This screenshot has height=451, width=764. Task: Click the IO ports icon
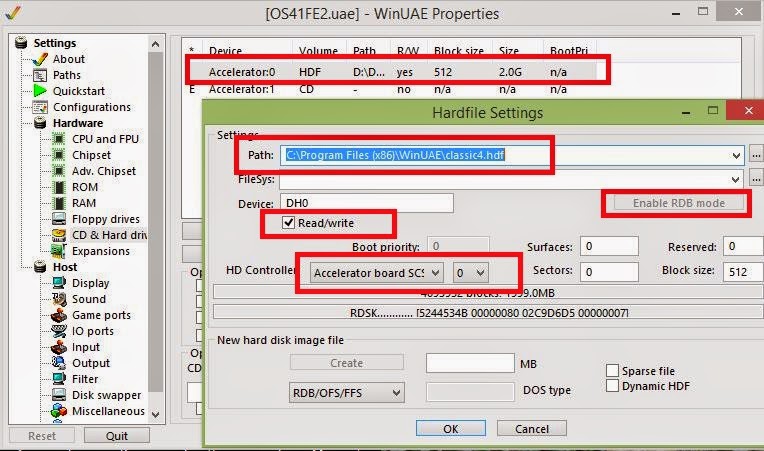pos(59,331)
